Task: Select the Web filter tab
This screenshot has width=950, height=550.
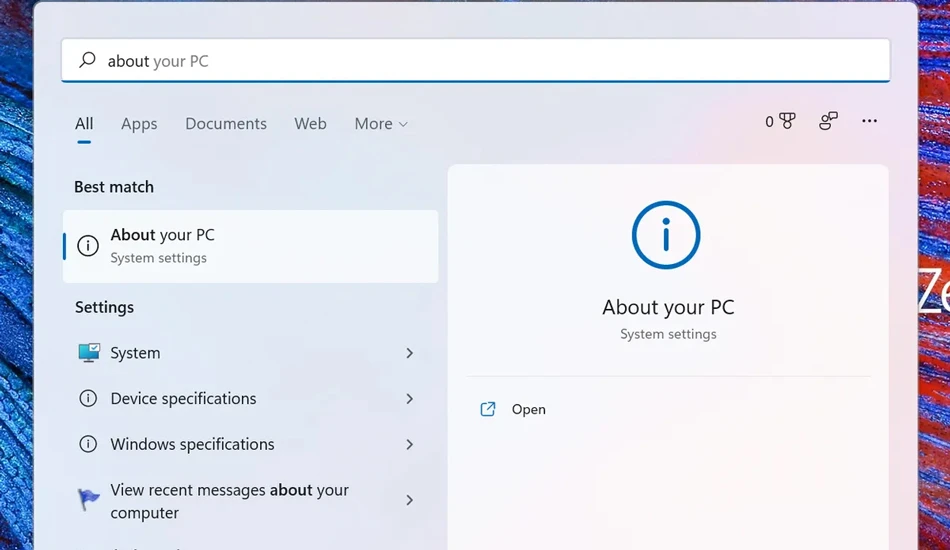Action: tap(310, 124)
